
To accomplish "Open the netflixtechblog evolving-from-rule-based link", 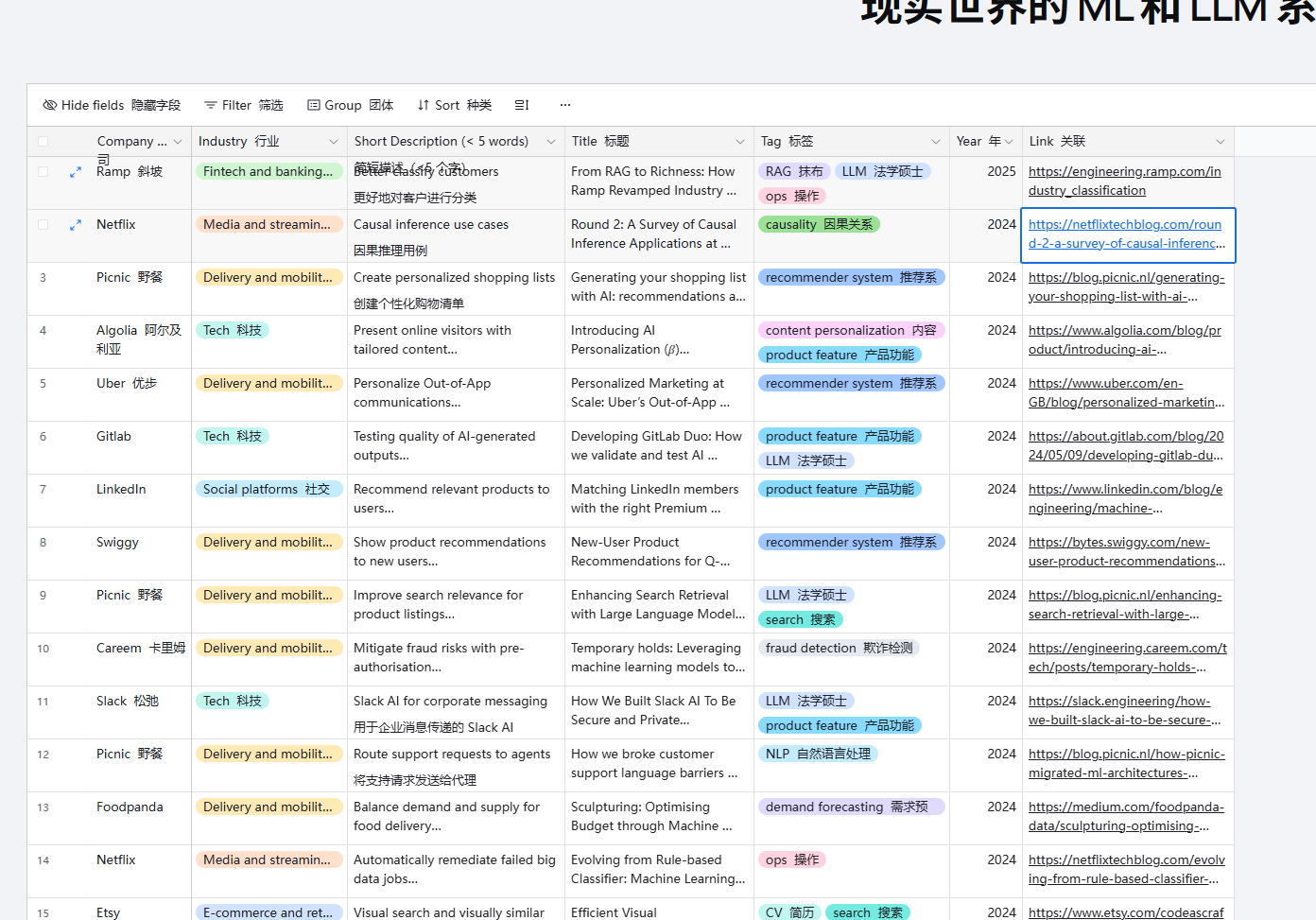I will [1127, 869].
